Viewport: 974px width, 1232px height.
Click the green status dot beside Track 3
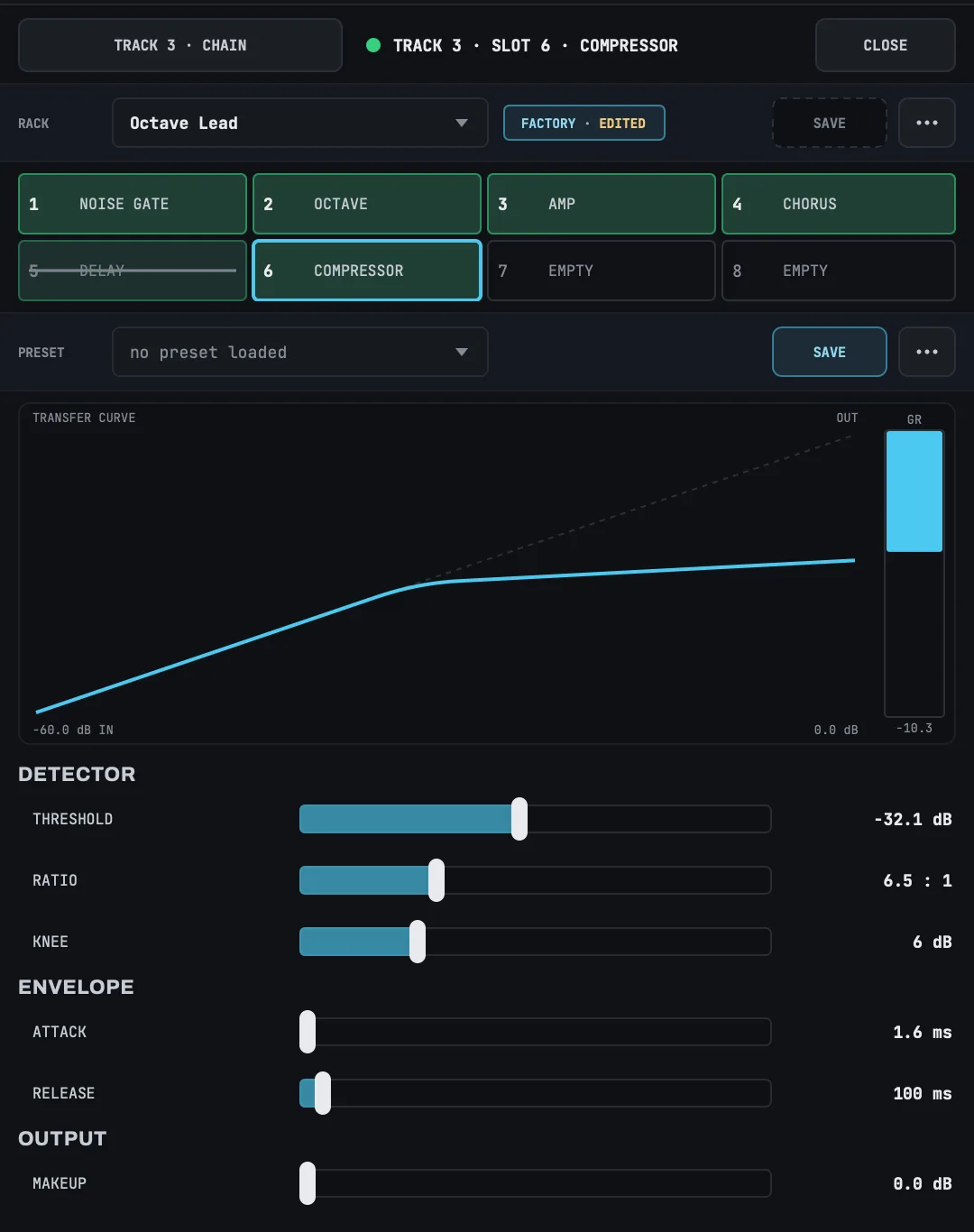point(373,45)
